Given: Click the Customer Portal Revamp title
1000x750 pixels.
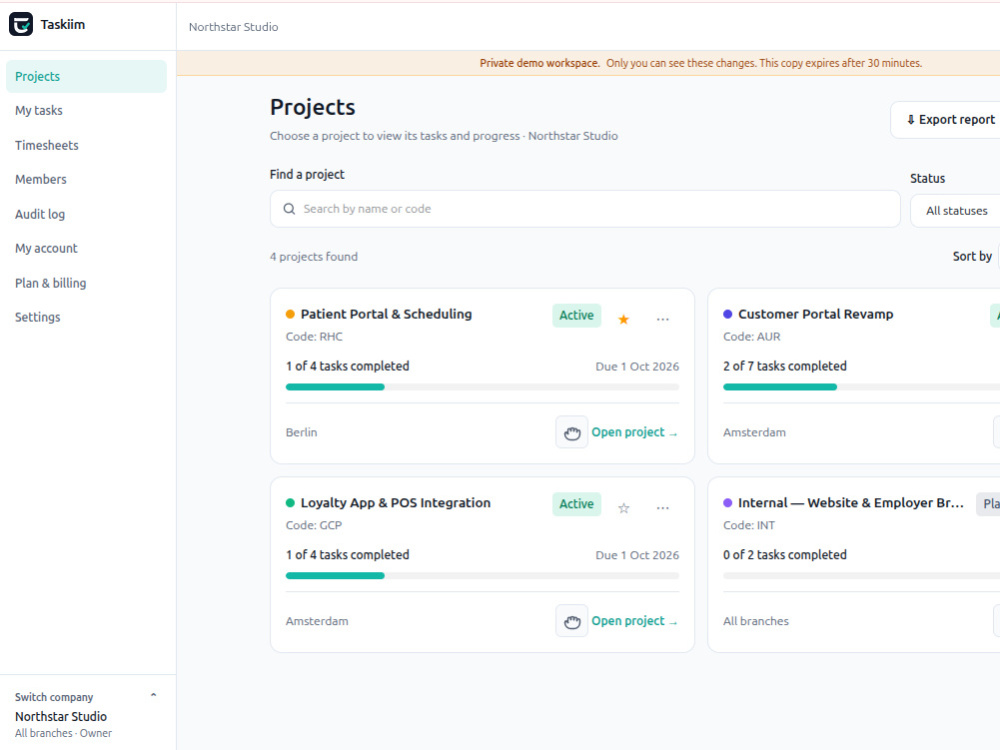Looking at the screenshot, I should [x=815, y=314].
